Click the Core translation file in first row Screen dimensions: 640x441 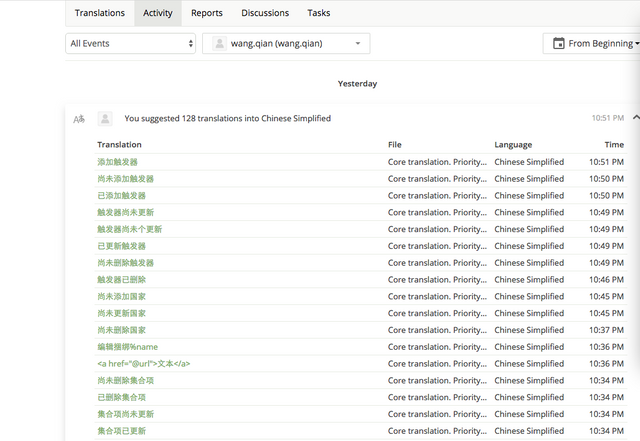pyautogui.click(x=437, y=162)
